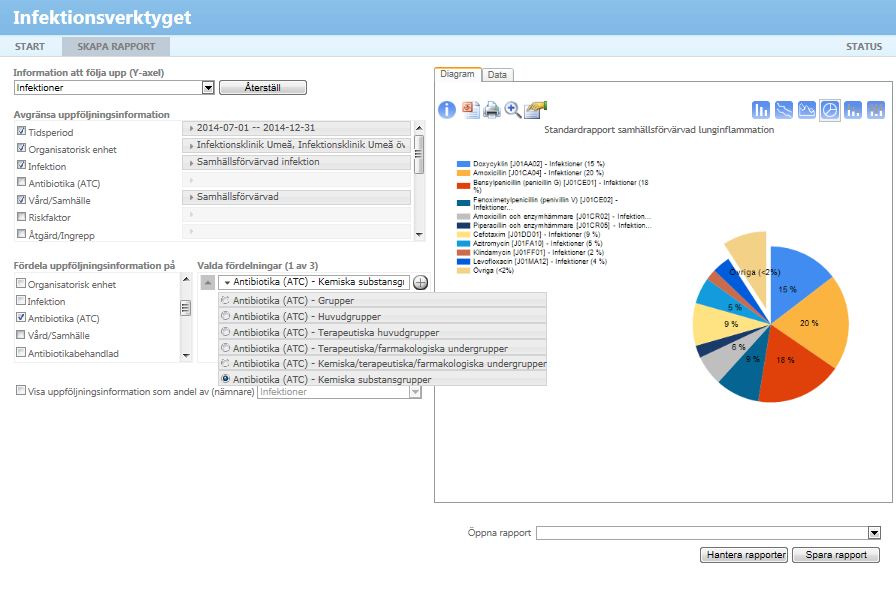
Task: Expand the Samhällsförvärvad Vård/Samhälle row
Action: 297,197
